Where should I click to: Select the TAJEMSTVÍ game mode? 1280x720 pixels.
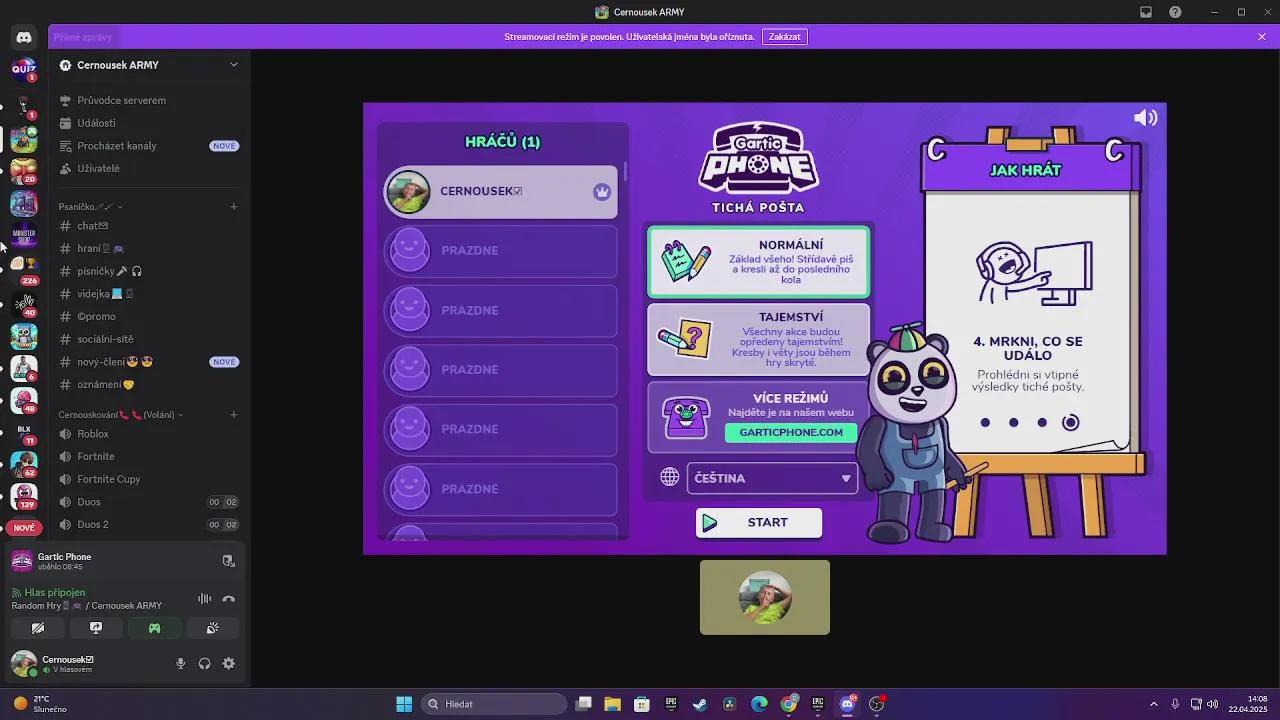[x=758, y=340]
